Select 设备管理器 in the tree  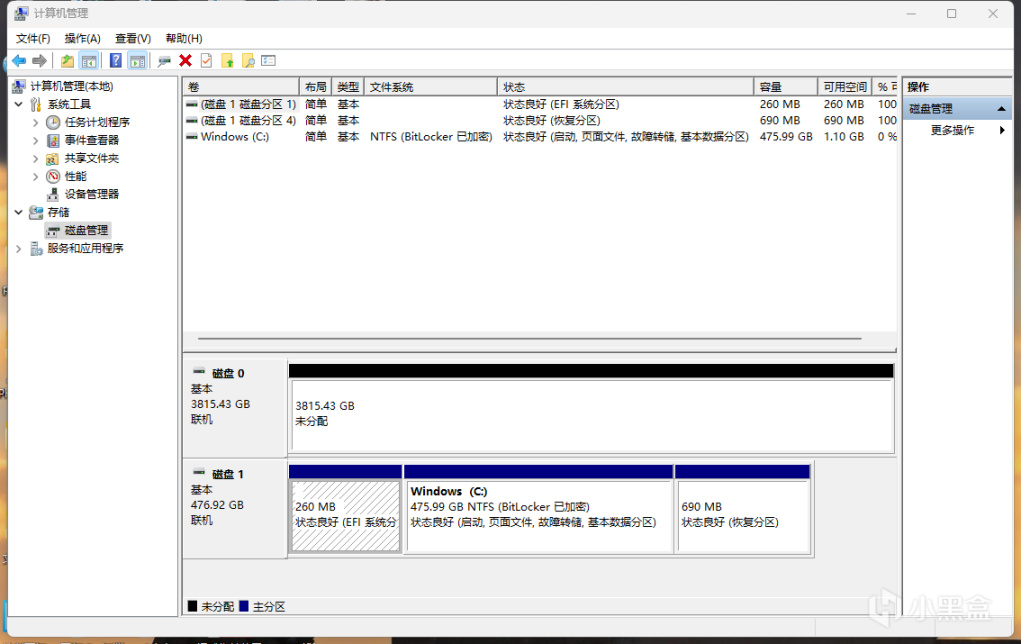tap(91, 194)
